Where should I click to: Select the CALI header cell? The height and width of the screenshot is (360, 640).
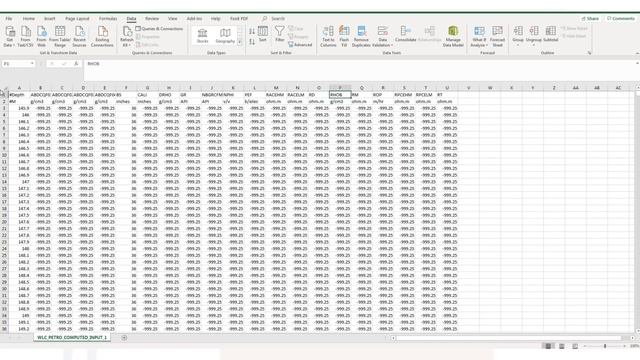[x=147, y=95]
